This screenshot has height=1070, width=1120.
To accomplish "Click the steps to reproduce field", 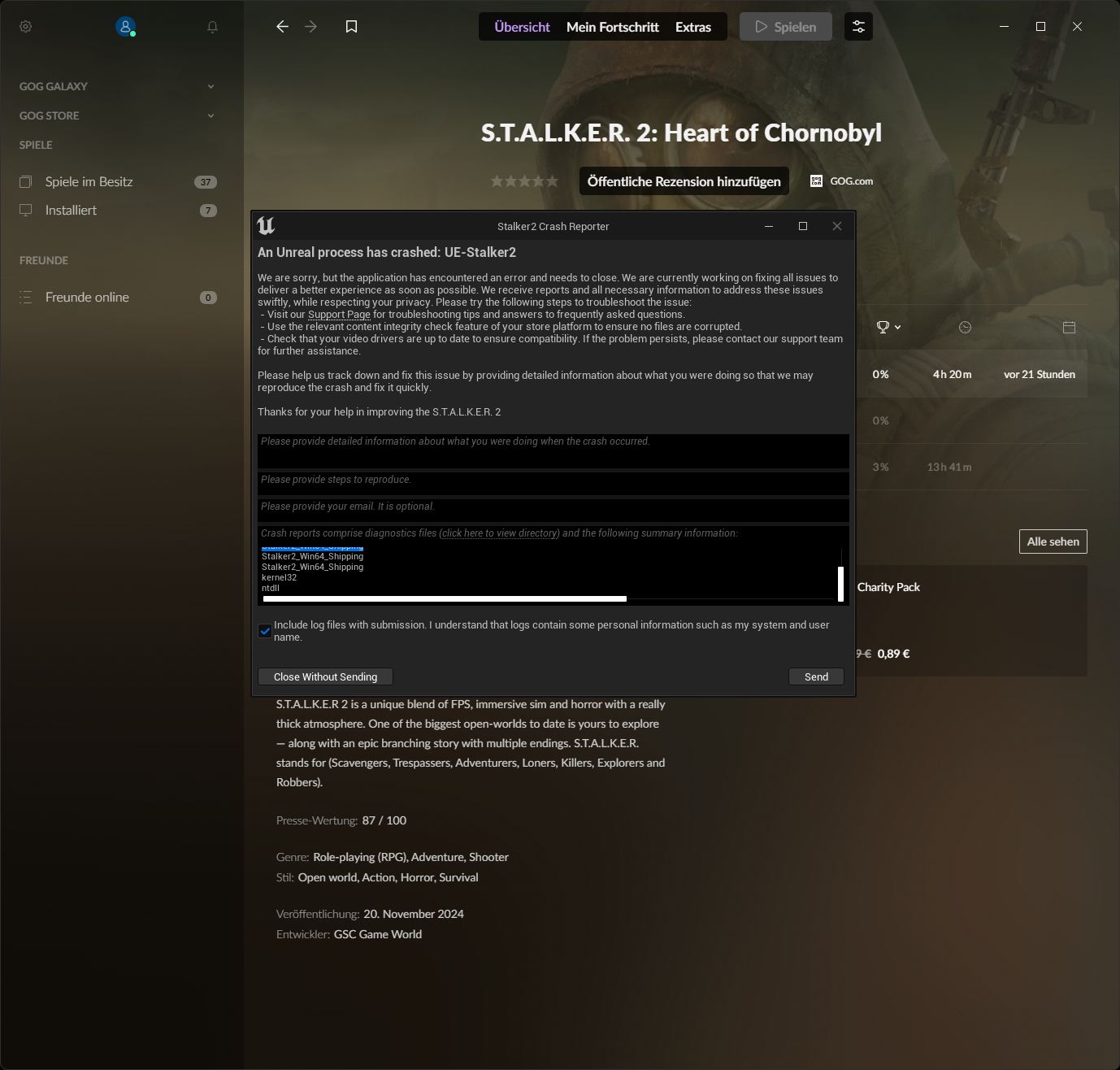I will pos(553,484).
